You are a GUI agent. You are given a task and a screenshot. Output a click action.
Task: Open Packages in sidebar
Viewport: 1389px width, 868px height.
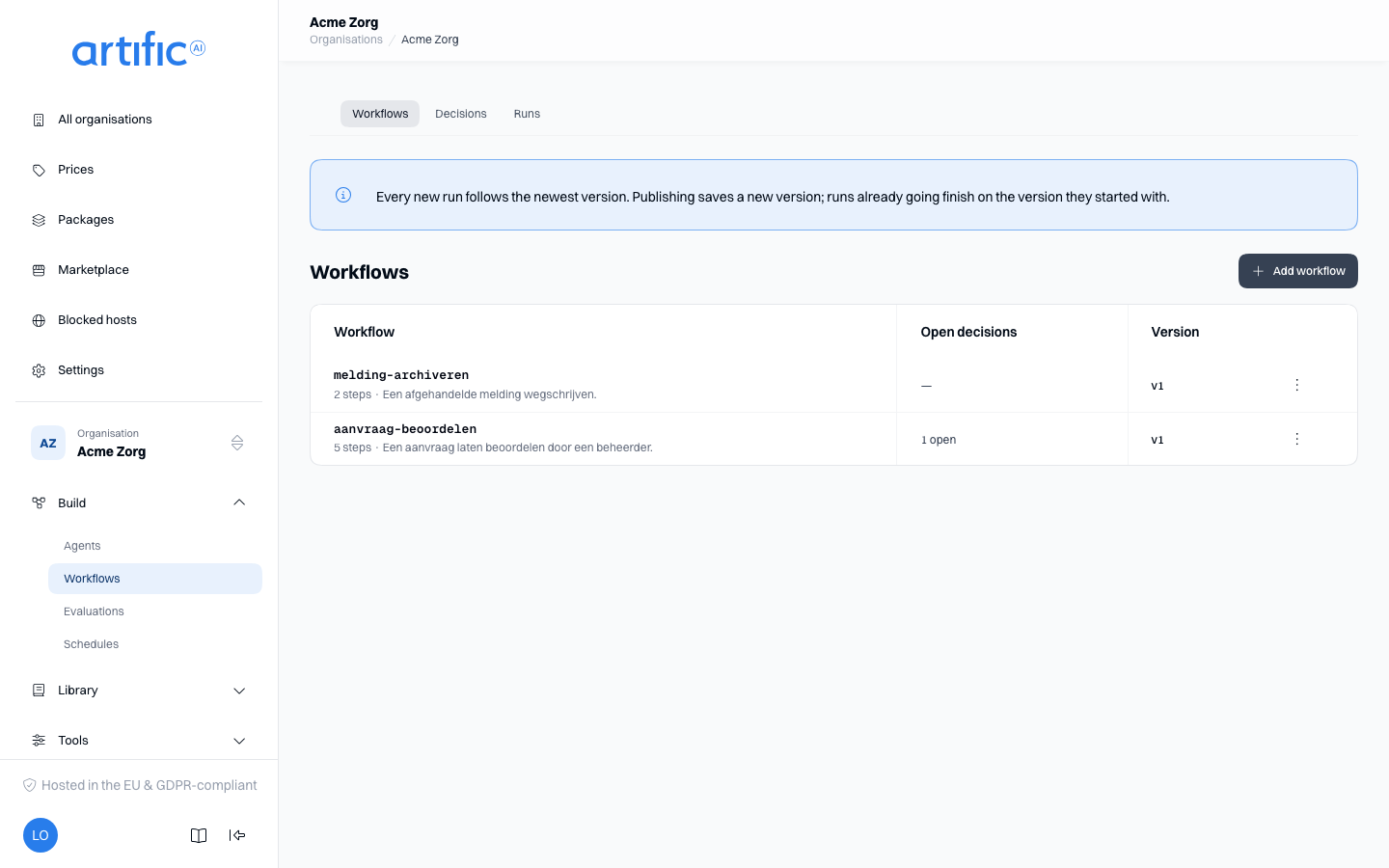139,220
